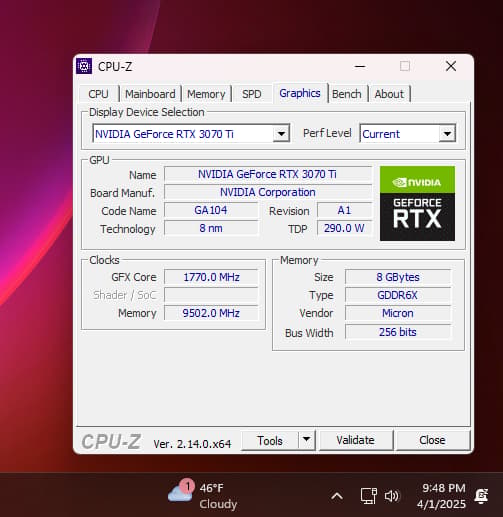Click the Tools button
Screen dimensions: 503x517
270,441
